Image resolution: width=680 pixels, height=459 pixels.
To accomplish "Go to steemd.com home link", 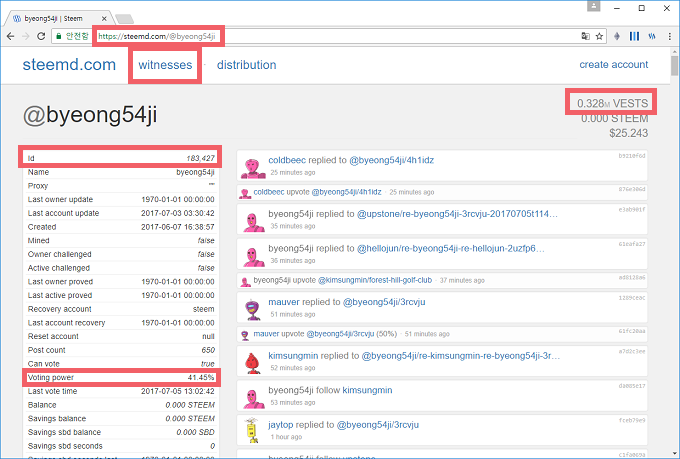I will tap(69, 65).
